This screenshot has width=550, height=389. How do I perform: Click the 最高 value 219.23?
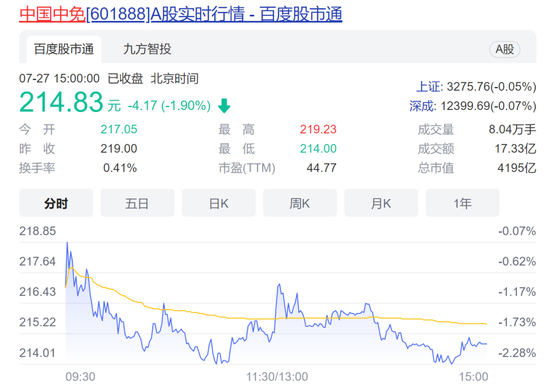pyautogui.click(x=318, y=129)
